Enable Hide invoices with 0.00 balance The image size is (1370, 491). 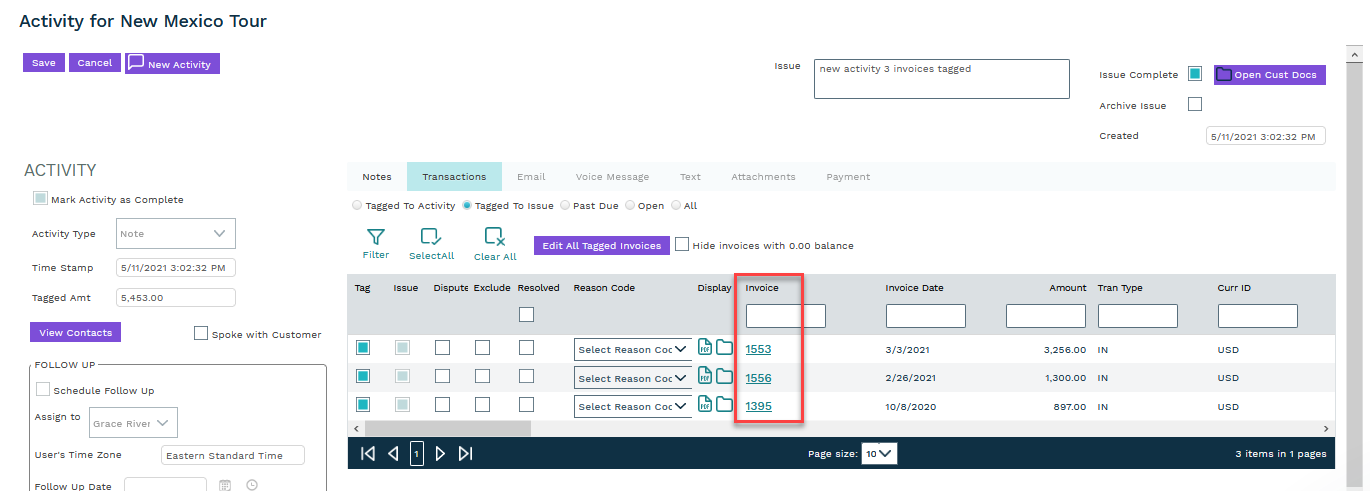pos(682,245)
